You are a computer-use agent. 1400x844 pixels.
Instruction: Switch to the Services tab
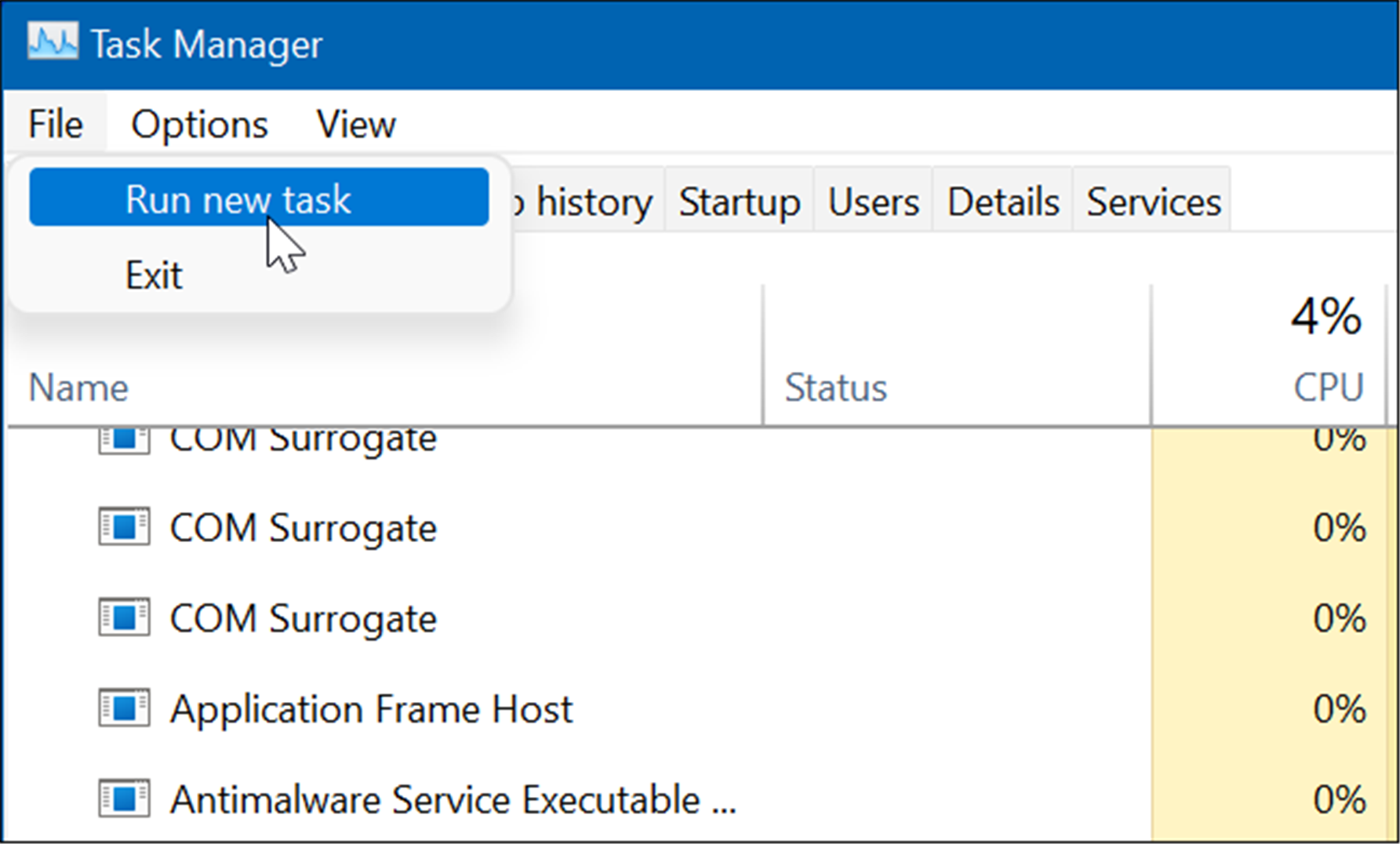[x=1153, y=201]
